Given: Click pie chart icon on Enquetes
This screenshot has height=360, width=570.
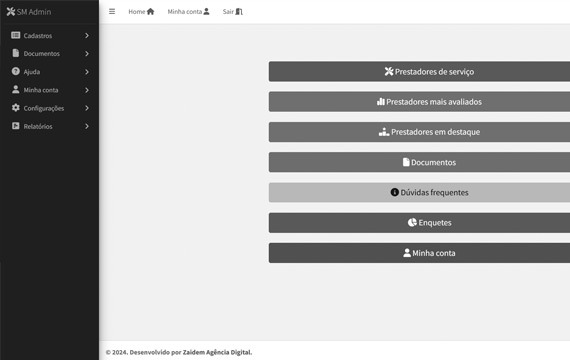Looking at the screenshot, I should pos(412,222).
